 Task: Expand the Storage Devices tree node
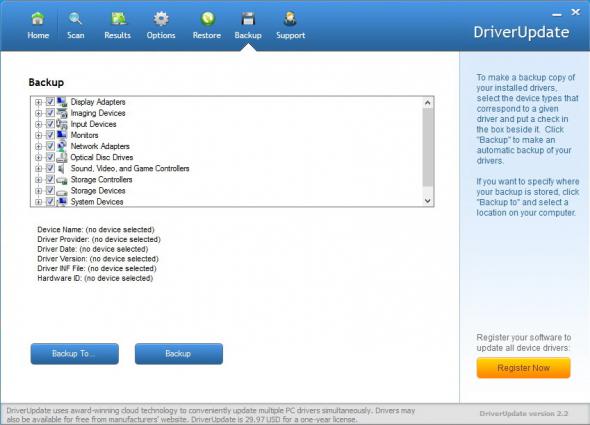pyautogui.click(x=38, y=191)
